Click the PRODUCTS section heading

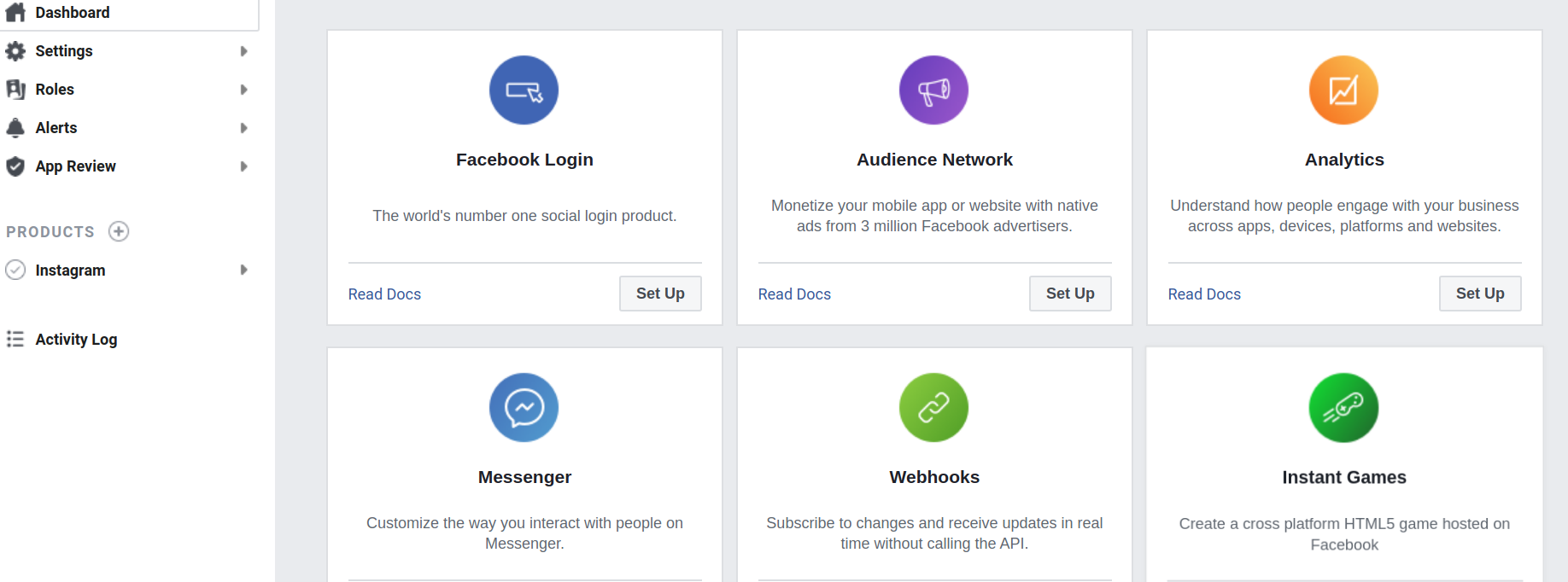pyautogui.click(x=50, y=232)
